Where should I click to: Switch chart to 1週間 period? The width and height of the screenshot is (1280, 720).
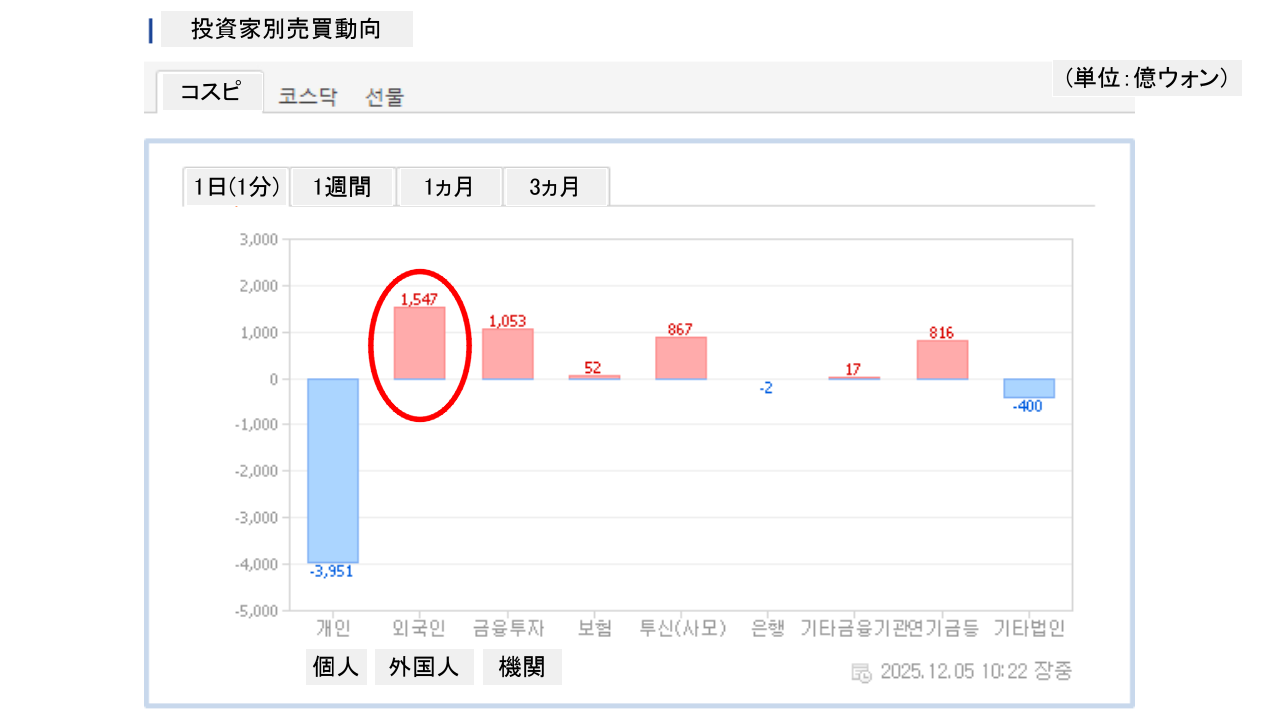[x=342, y=187]
